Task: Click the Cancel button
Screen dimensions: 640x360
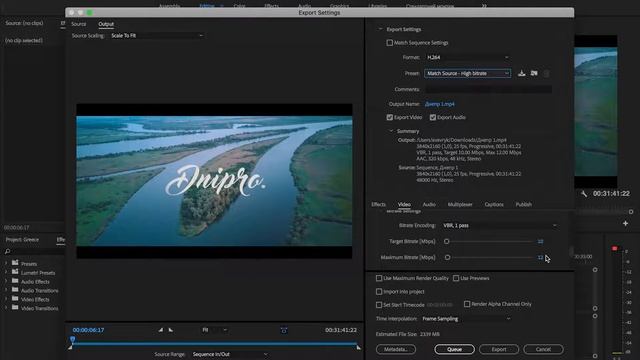Action: coord(543,349)
